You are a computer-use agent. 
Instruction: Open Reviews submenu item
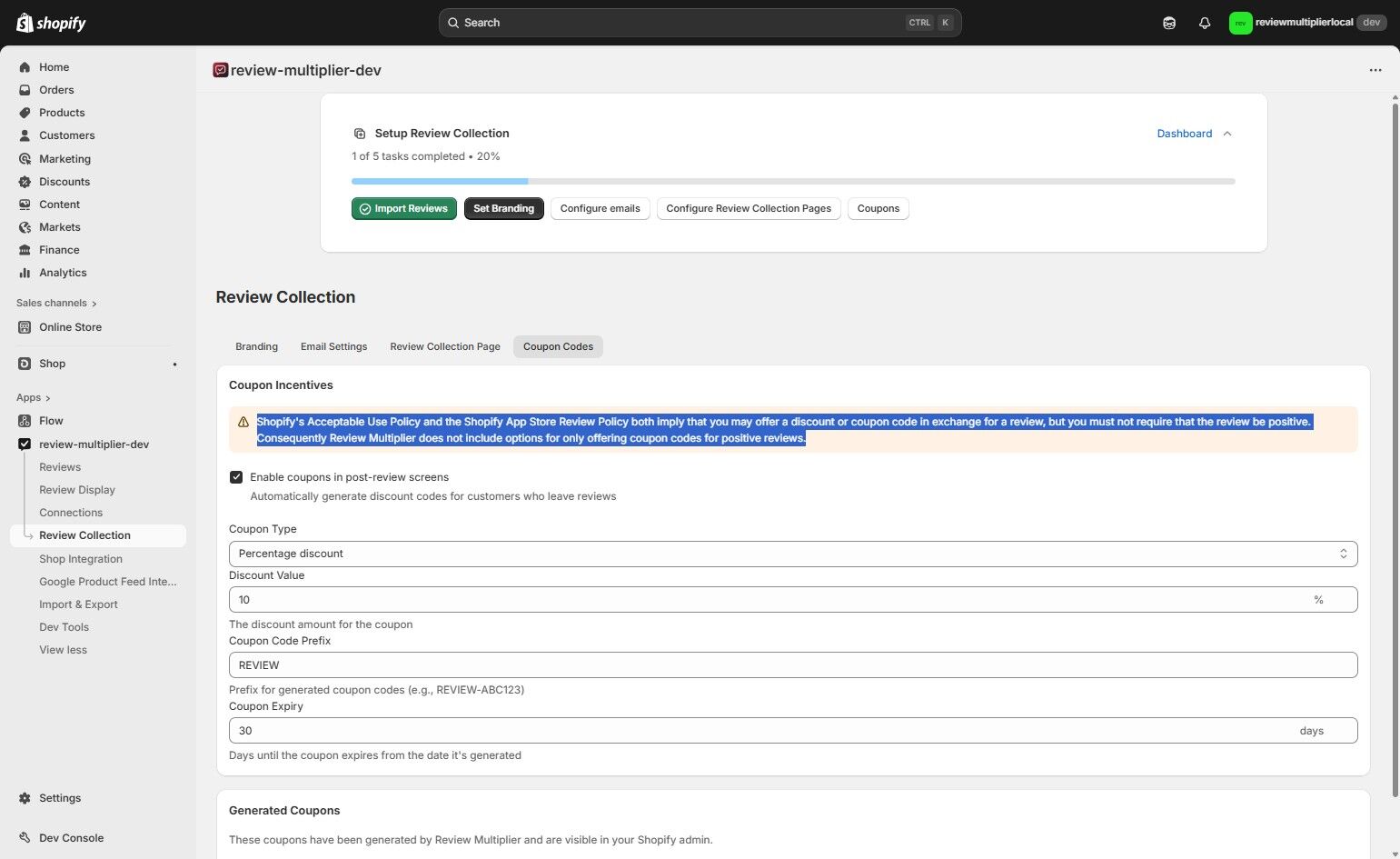point(60,467)
